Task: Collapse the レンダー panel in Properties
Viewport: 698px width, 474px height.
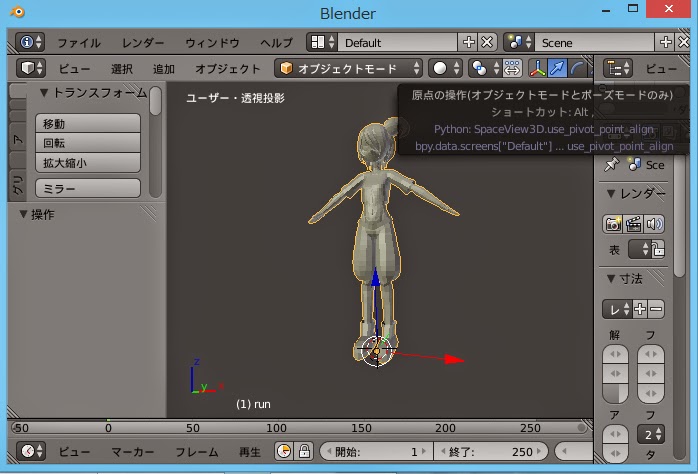Action: point(611,194)
